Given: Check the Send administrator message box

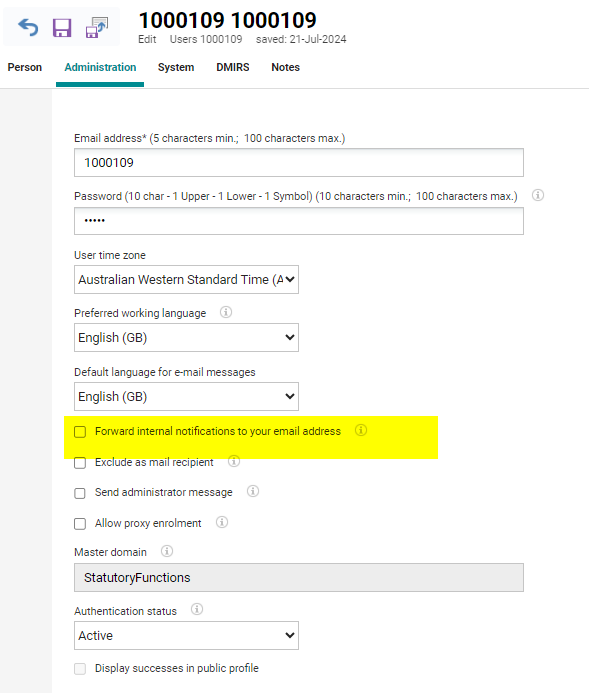Looking at the screenshot, I should click(80, 493).
